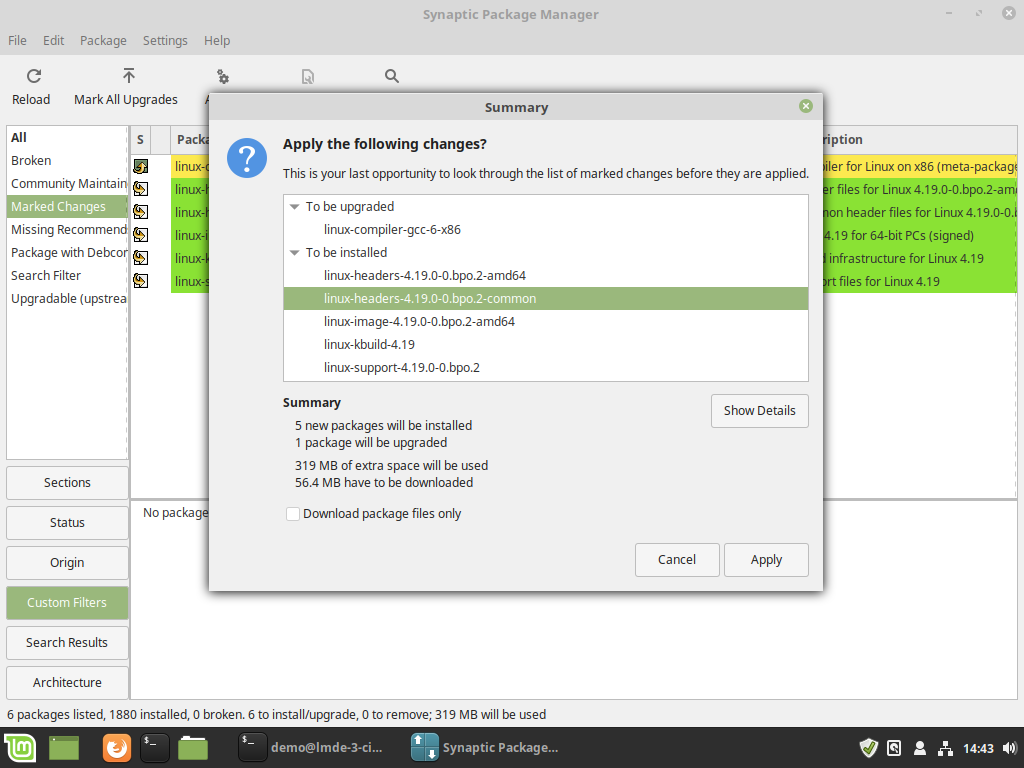Switch to the demo@lmde terminal taskbar window
The image size is (1024, 768).
pyautogui.click(x=311, y=748)
